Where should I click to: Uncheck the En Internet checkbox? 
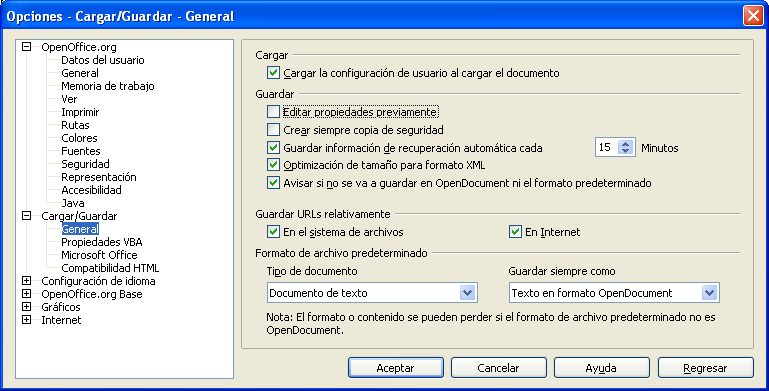point(515,232)
